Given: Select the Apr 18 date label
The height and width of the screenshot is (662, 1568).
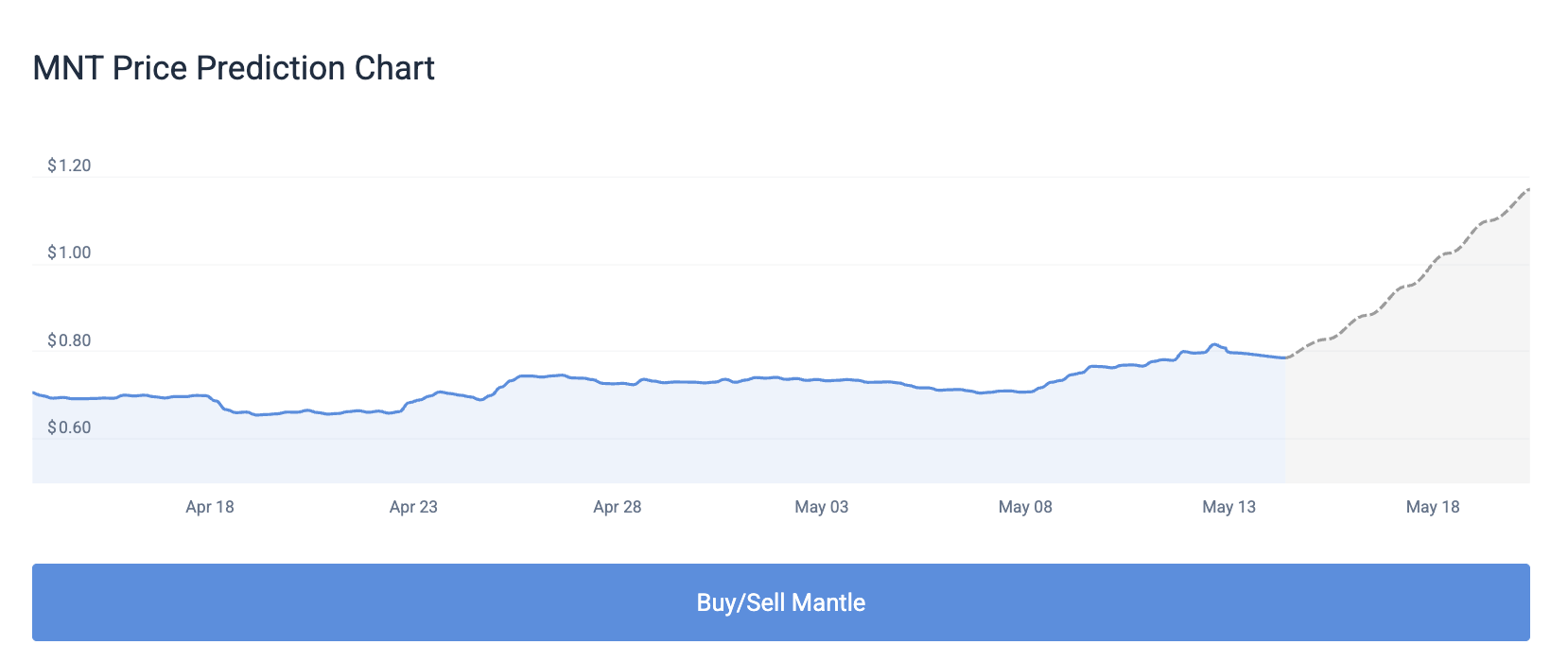Looking at the screenshot, I should click(210, 507).
